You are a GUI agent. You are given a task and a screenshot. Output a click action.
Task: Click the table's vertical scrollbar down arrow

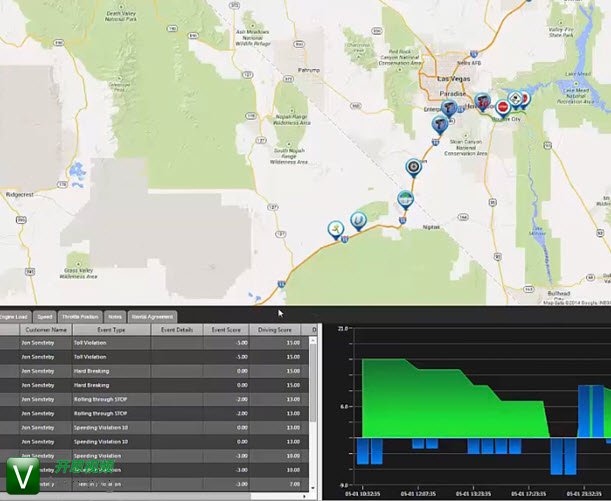[313, 488]
